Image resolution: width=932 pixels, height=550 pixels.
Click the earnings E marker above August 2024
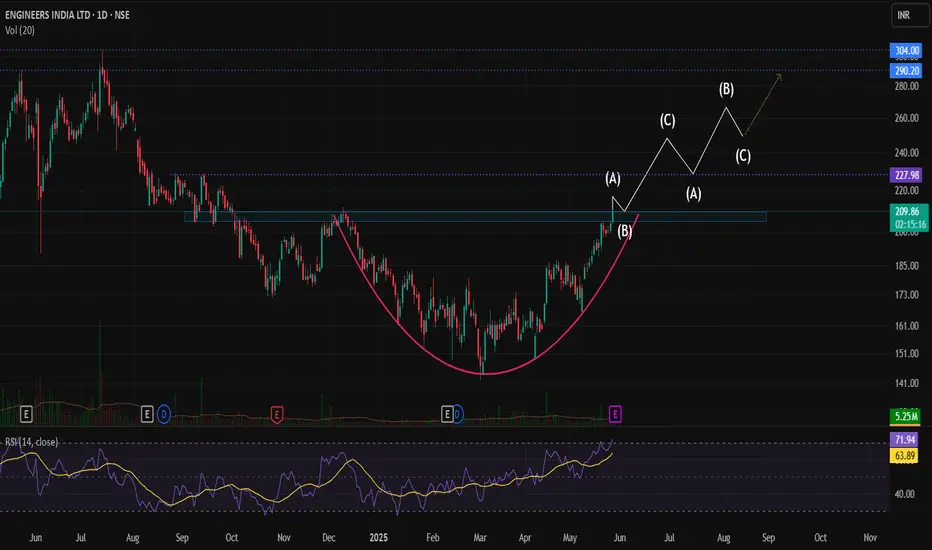(x=147, y=414)
